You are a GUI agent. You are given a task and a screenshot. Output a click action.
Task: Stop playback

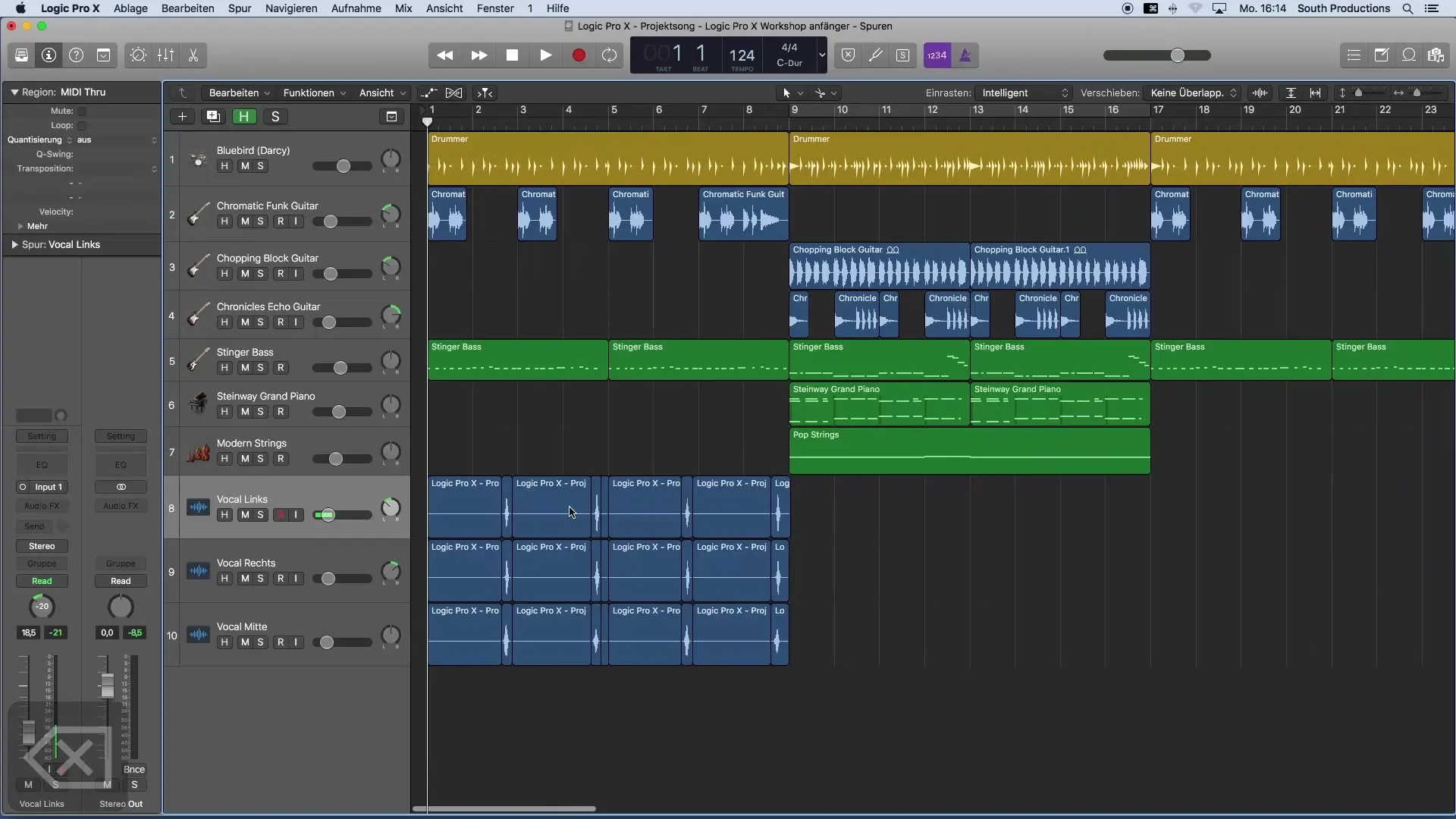coord(512,55)
